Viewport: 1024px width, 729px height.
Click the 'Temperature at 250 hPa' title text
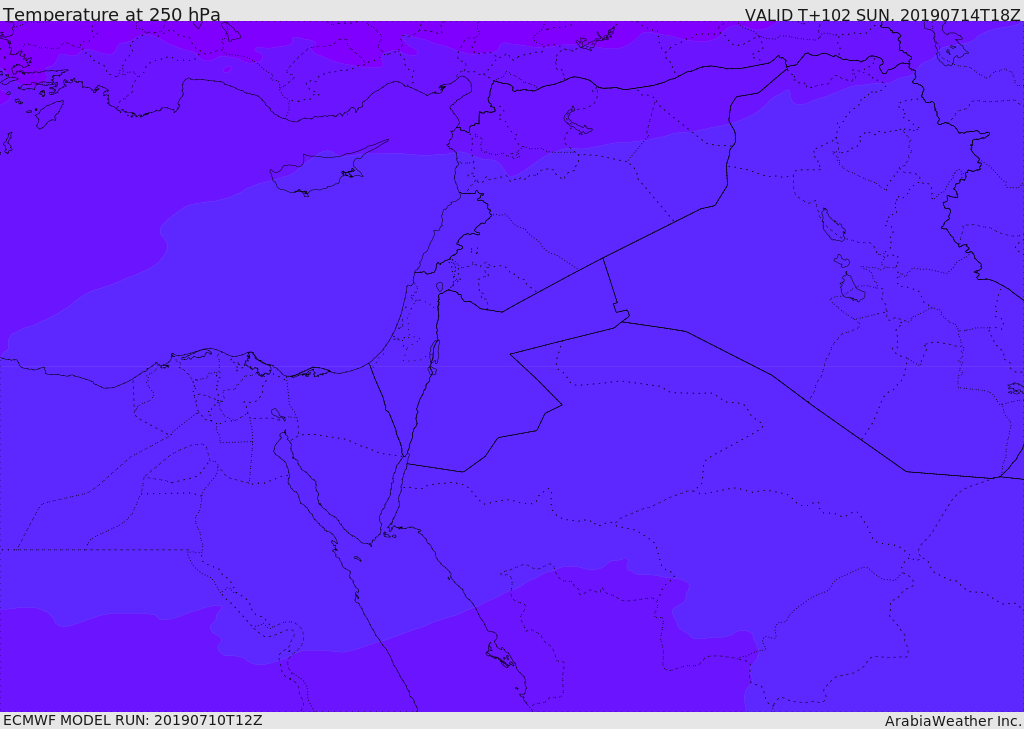click(112, 14)
